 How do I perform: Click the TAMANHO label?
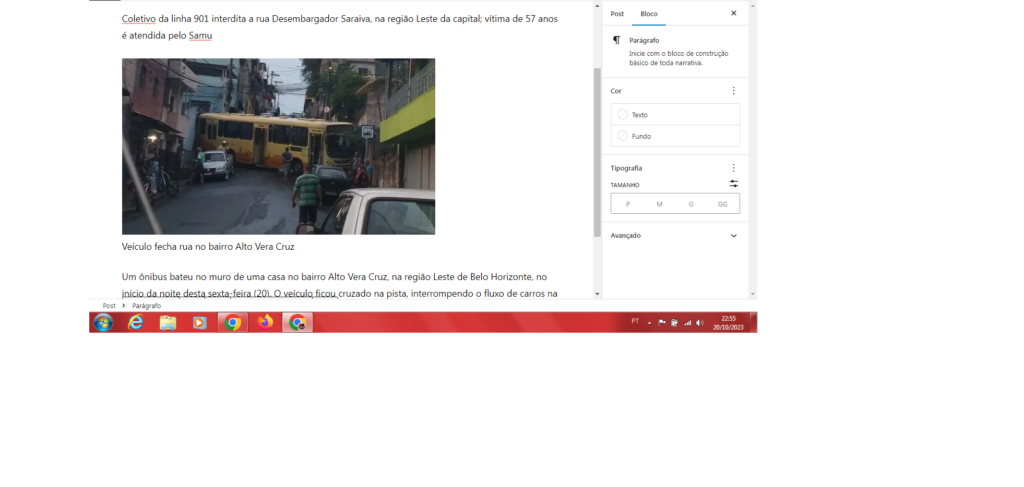[x=625, y=185]
